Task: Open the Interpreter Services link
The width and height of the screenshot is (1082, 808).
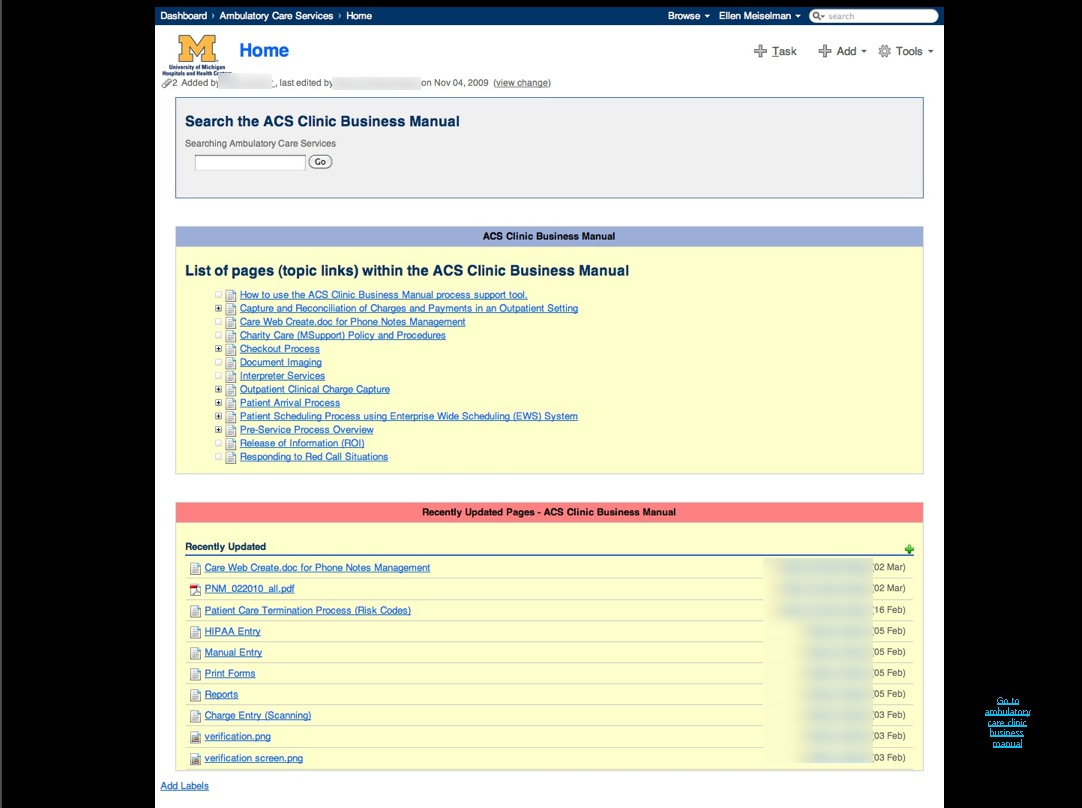Action: 282,376
